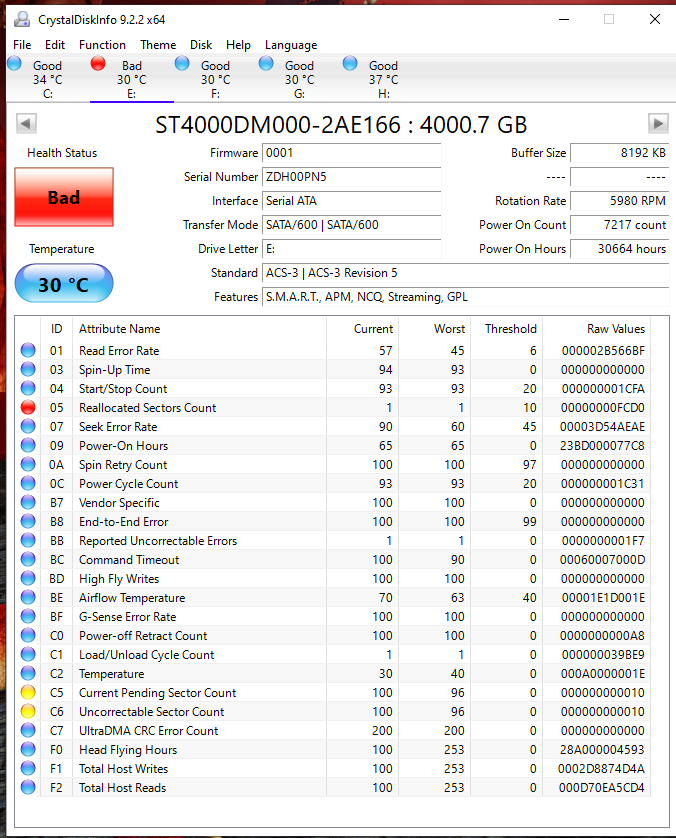Click raw value 00000000FCD0
This screenshot has width=676, height=838.
tap(602, 408)
